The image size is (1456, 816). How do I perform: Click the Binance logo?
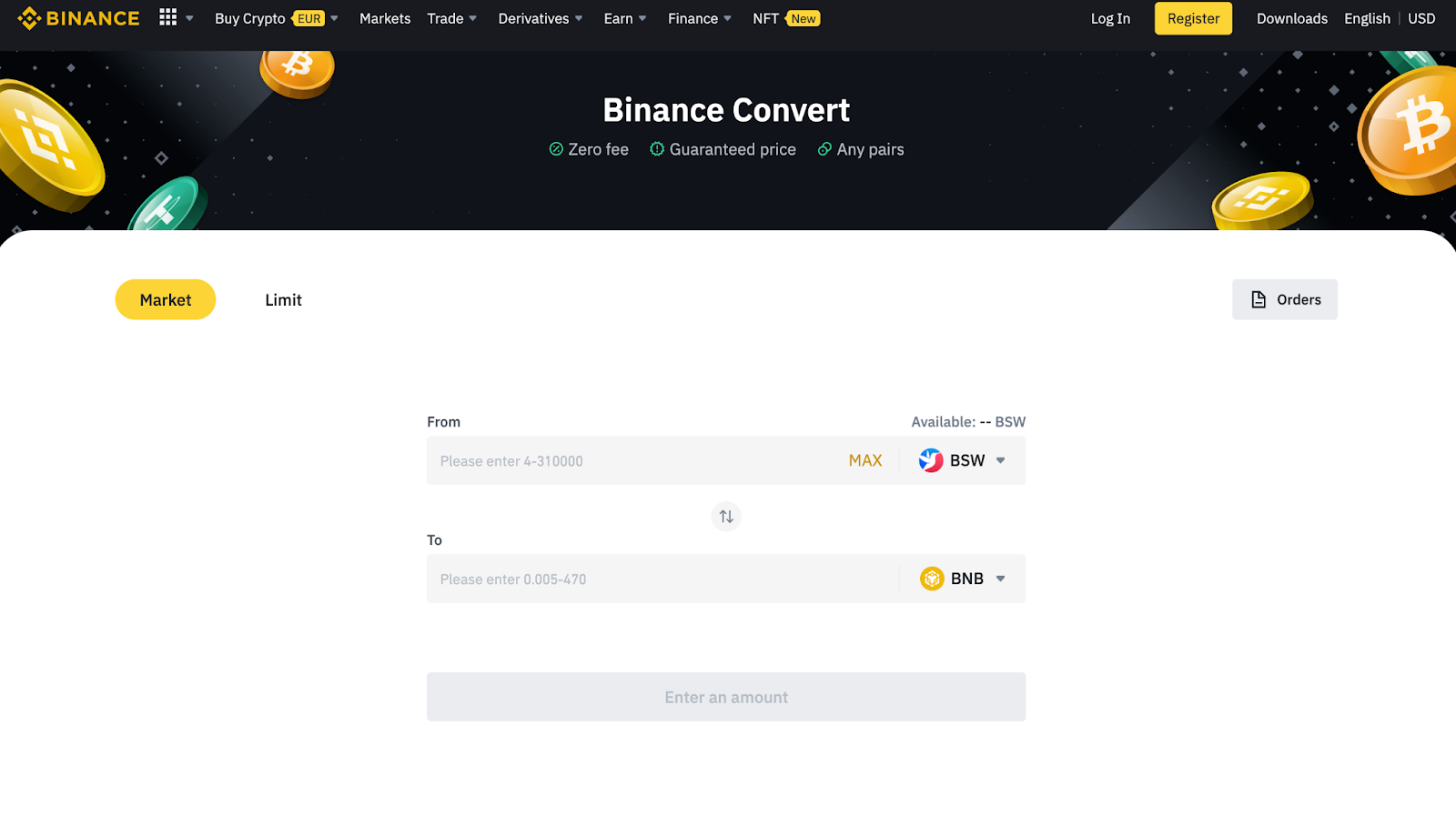(79, 18)
